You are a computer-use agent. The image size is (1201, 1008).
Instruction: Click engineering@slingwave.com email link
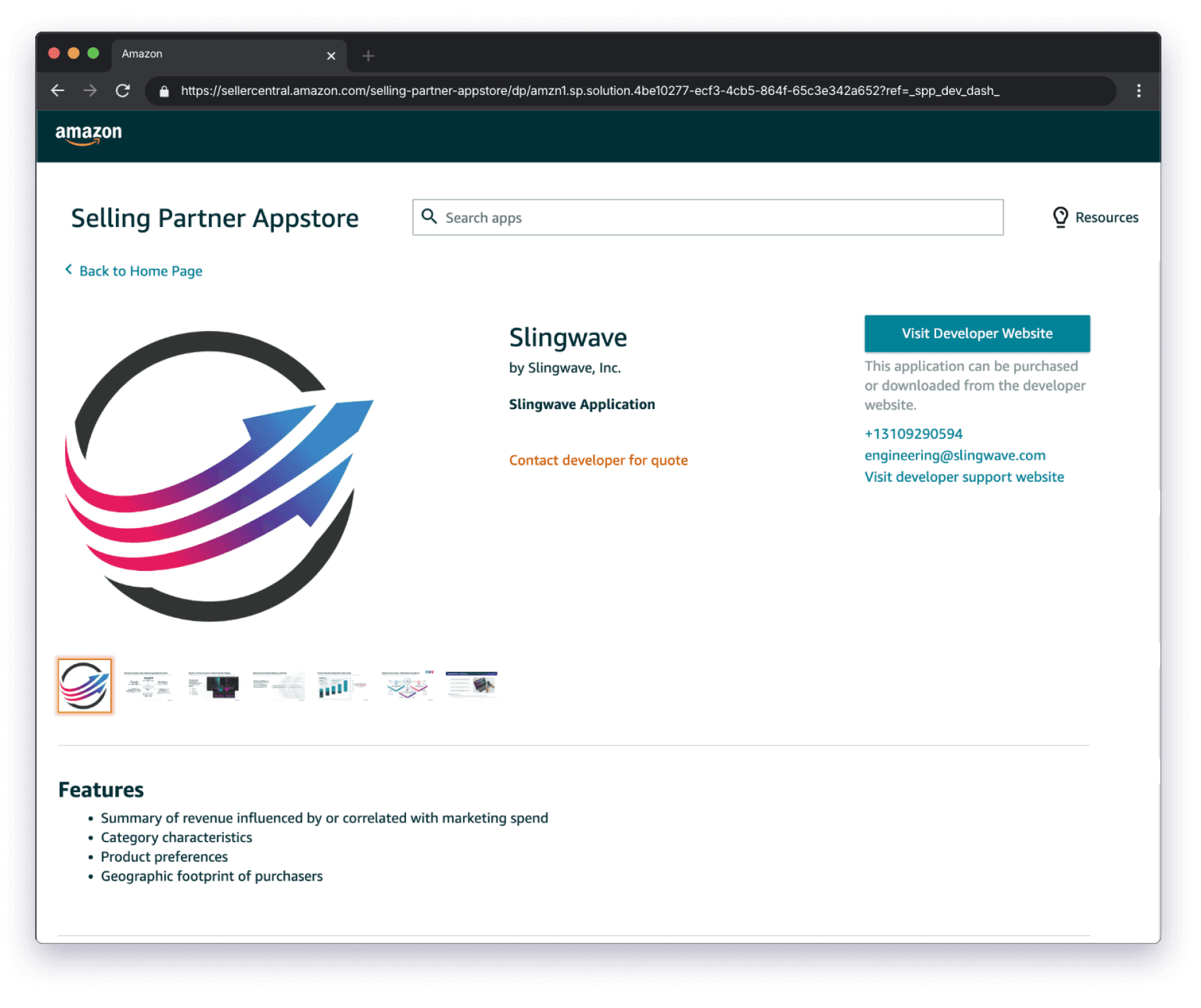click(x=954, y=455)
